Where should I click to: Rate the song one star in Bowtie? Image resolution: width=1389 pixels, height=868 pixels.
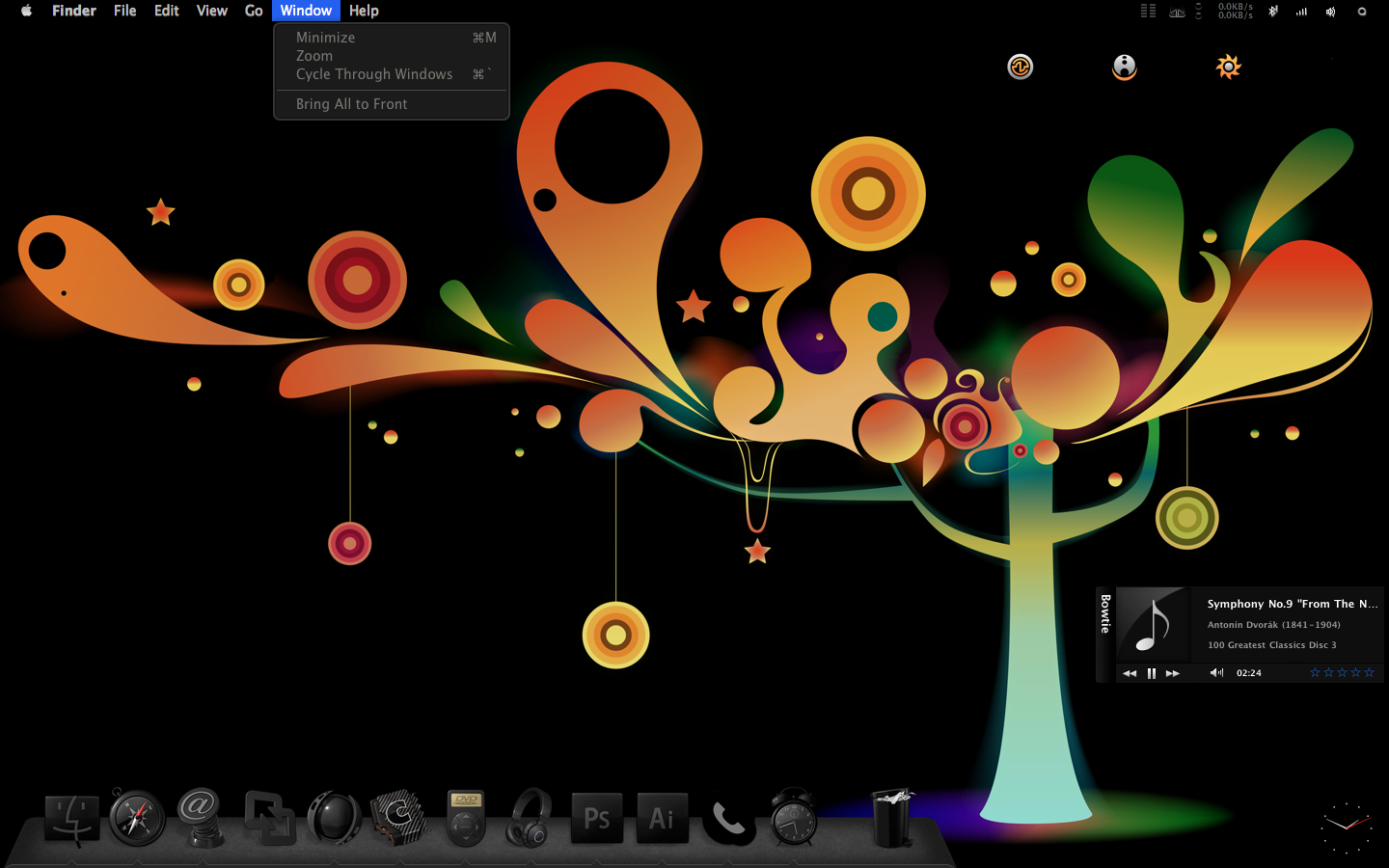[1315, 672]
